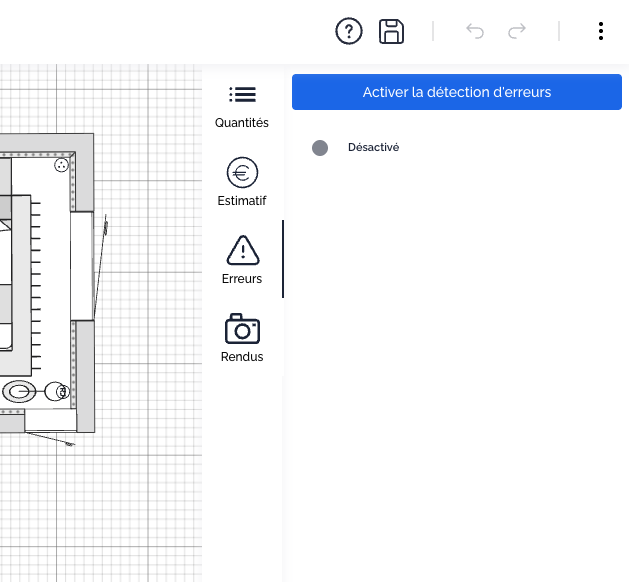
Task: Open the Quantités list icon
Action: coord(243,95)
